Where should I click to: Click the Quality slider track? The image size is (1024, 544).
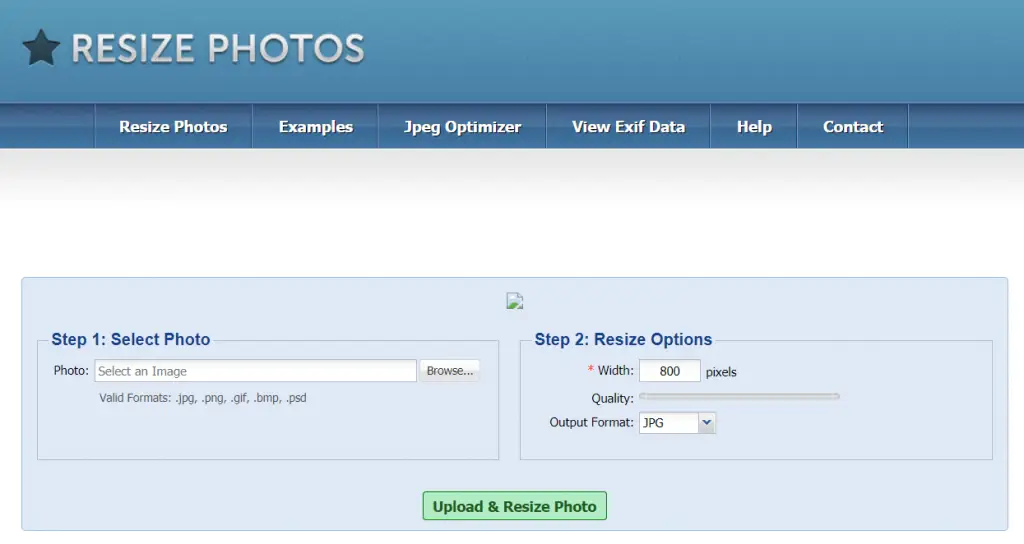[739, 396]
